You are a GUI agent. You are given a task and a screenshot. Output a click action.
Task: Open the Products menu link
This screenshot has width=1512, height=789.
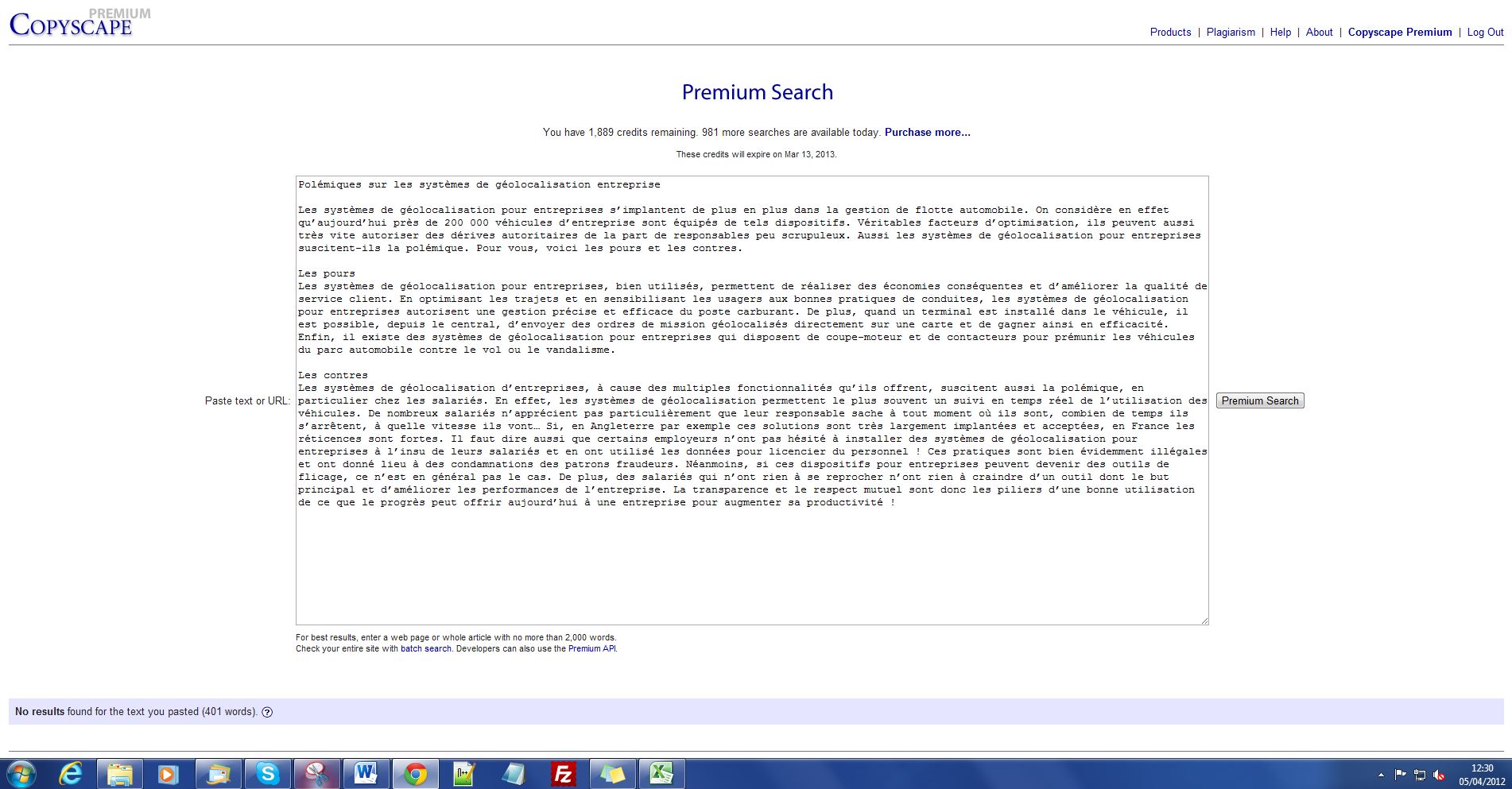[x=1170, y=33]
